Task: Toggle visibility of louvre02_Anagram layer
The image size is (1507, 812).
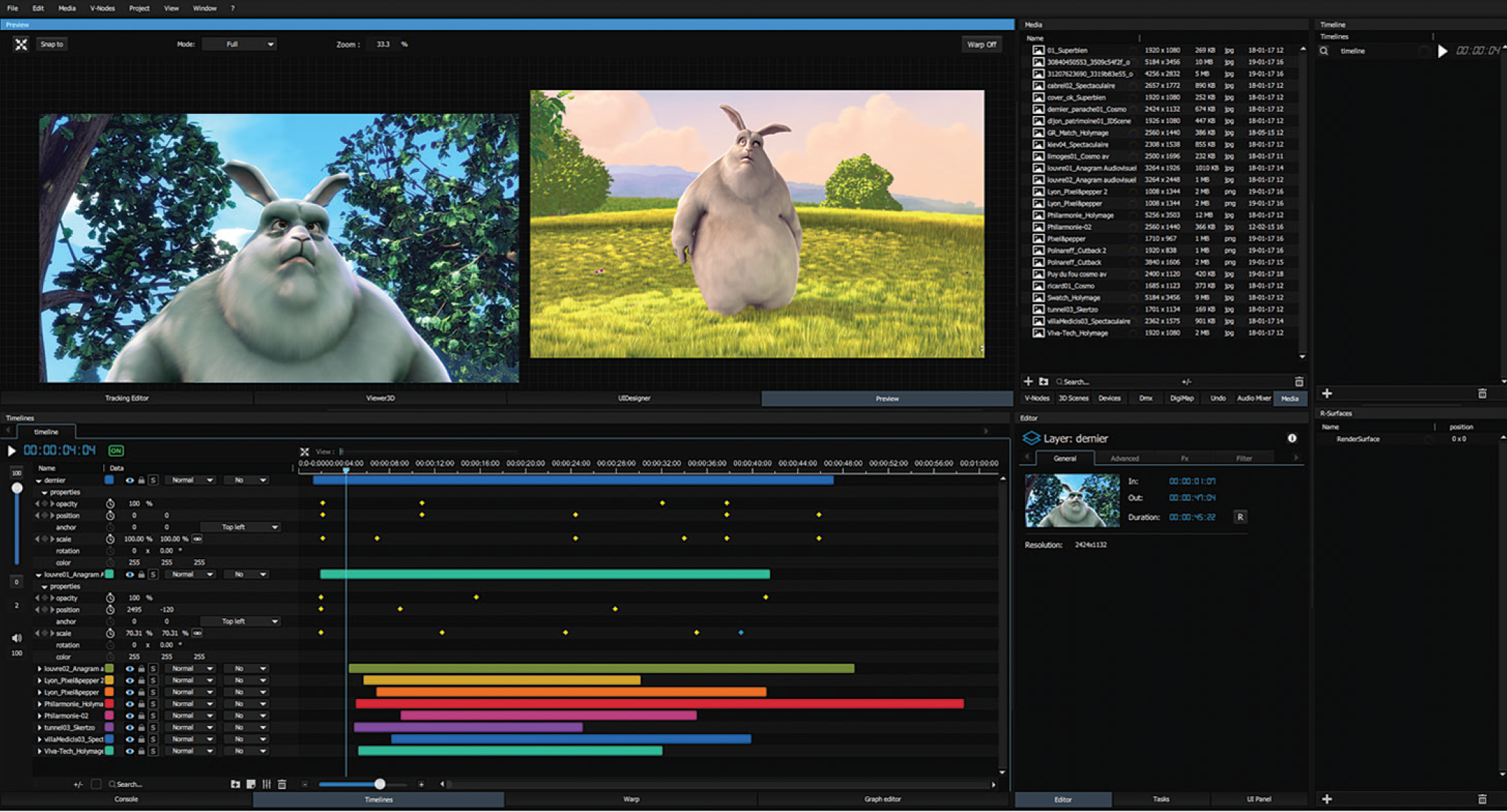Action: click(x=130, y=669)
